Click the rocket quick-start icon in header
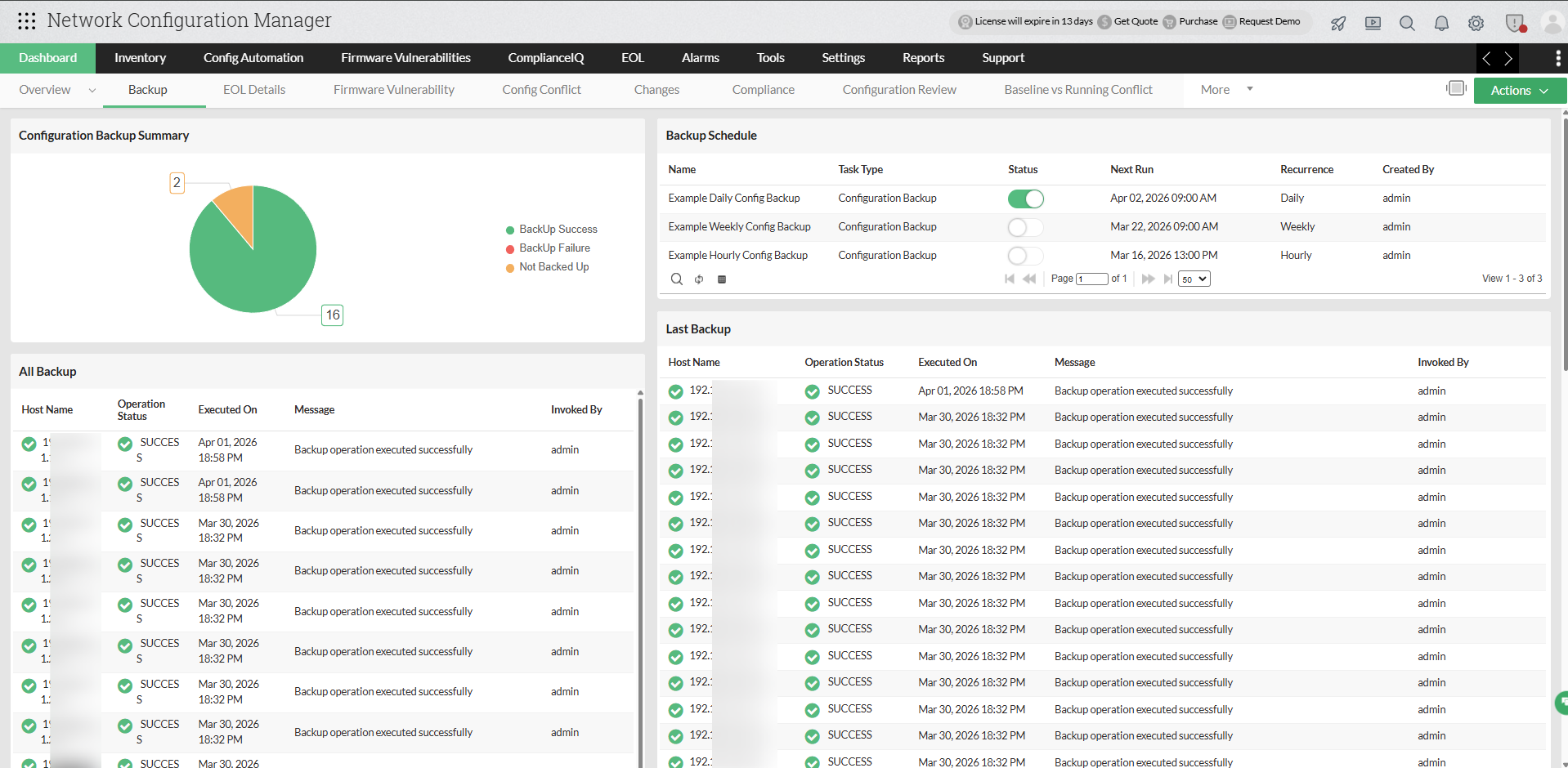This screenshot has width=1568, height=768. tap(1338, 23)
